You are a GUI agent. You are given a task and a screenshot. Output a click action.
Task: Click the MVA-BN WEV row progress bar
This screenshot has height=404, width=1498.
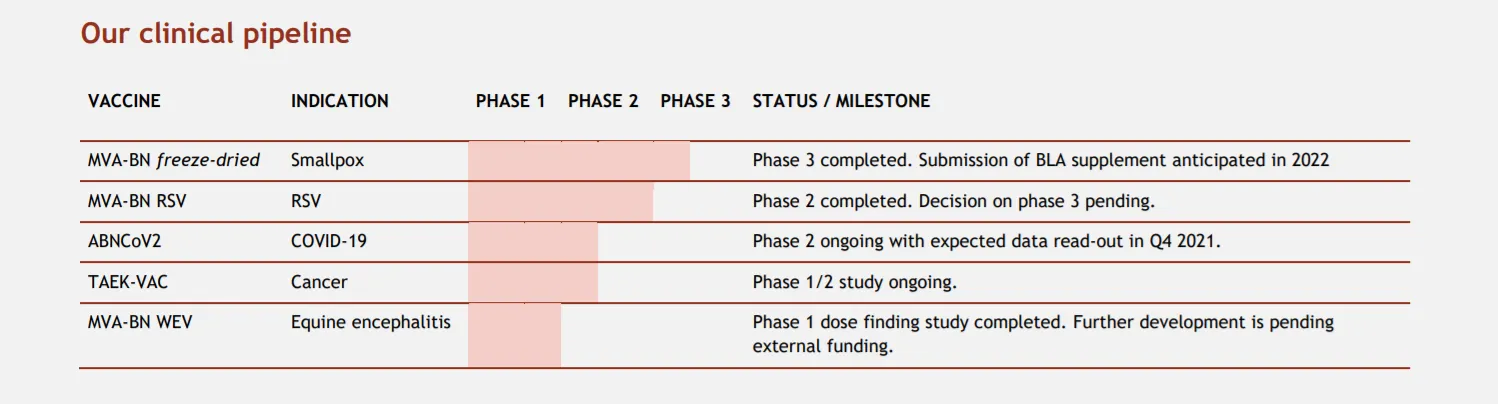tap(514, 335)
